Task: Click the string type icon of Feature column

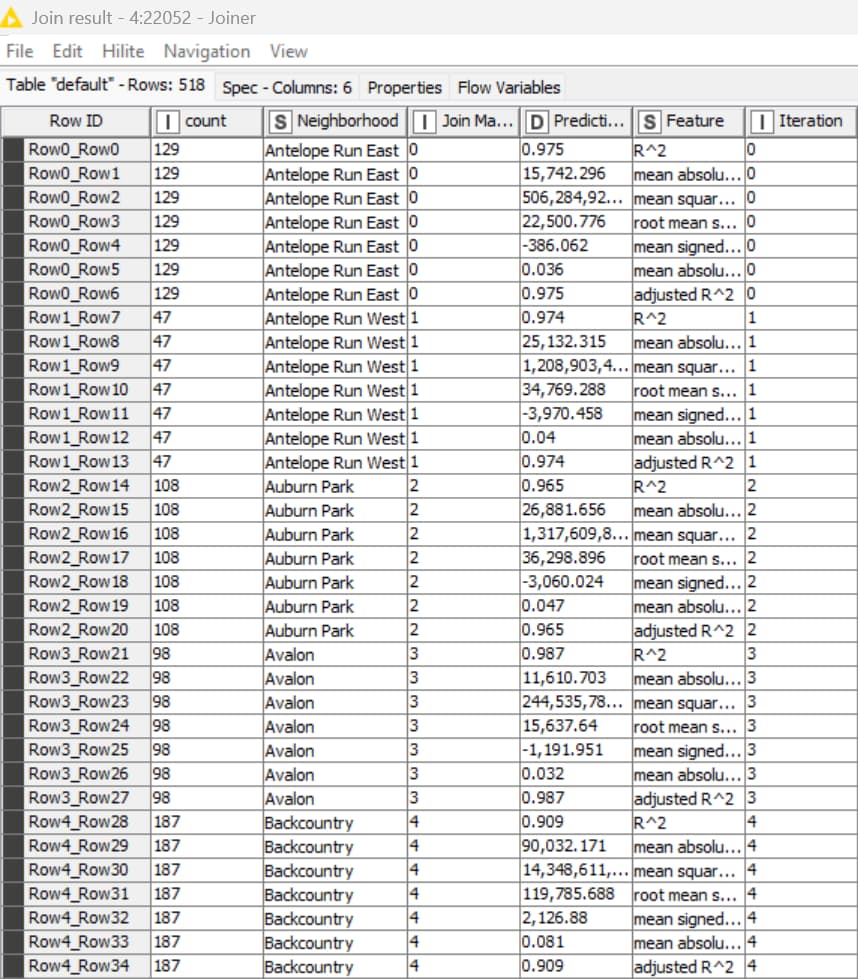Action: [649, 122]
